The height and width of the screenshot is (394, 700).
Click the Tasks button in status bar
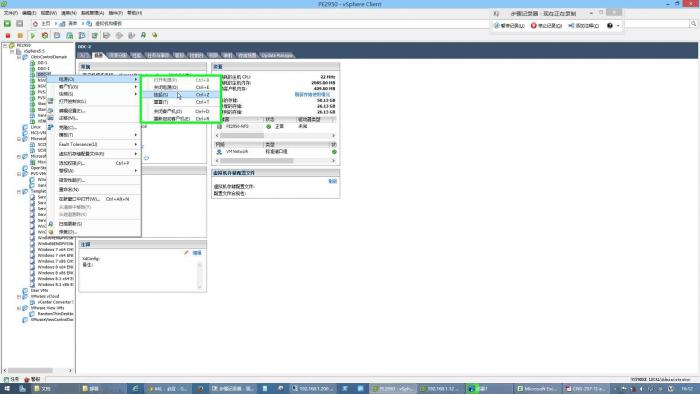tap(12, 379)
